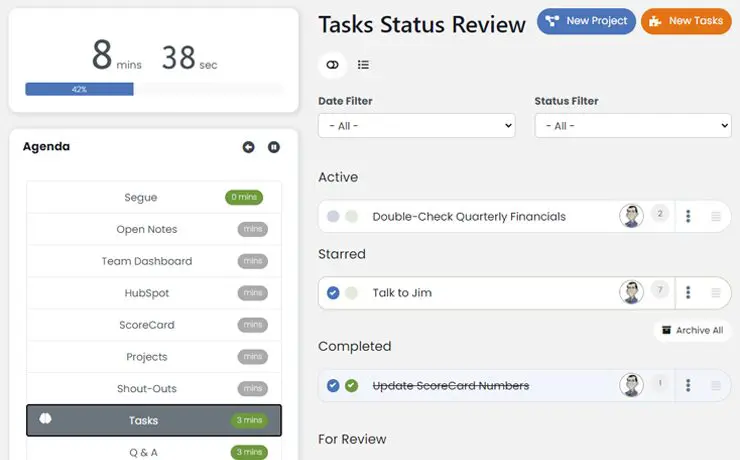Click the 0 mins badge on Segue
Image resolution: width=740 pixels, height=460 pixels.
[244, 197]
